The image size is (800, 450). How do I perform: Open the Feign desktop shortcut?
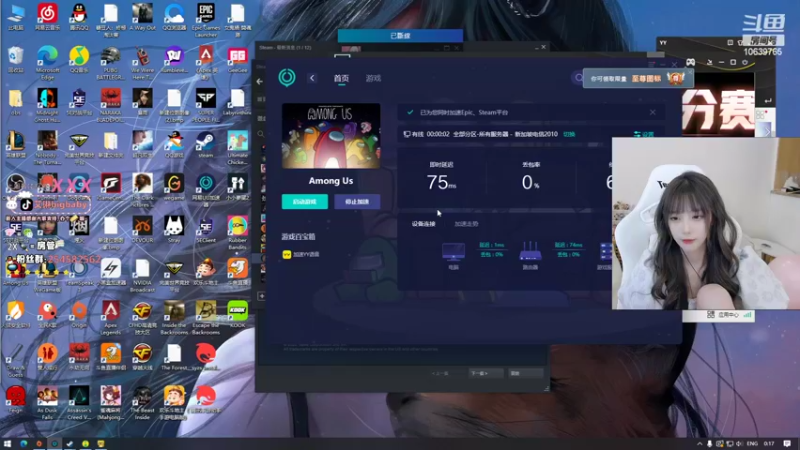coord(16,399)
